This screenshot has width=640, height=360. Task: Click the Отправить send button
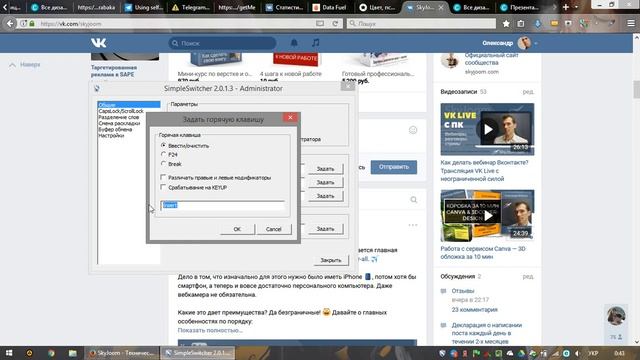click(393, 167)
